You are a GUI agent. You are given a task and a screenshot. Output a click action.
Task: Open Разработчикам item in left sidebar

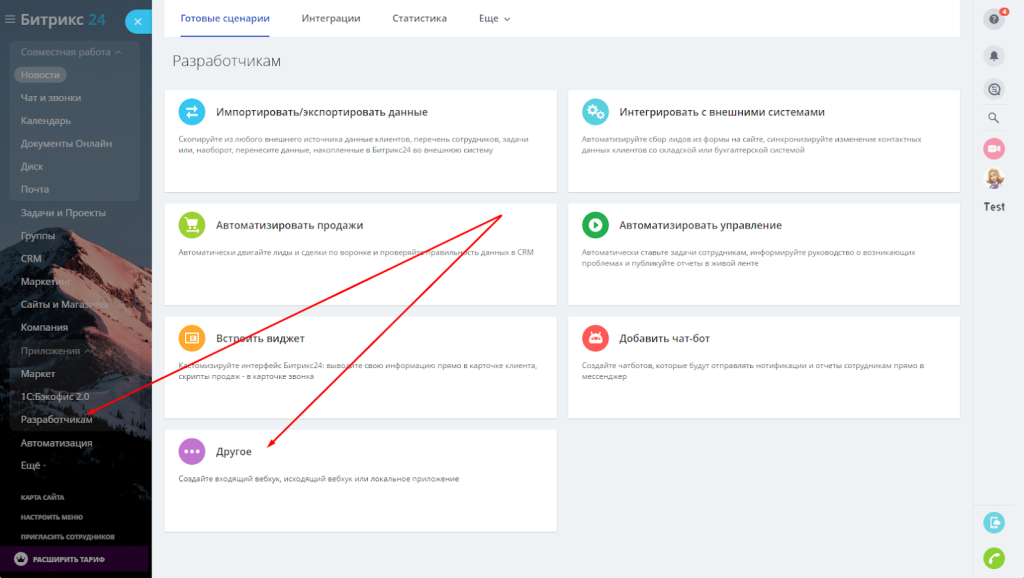click(56, 420)
